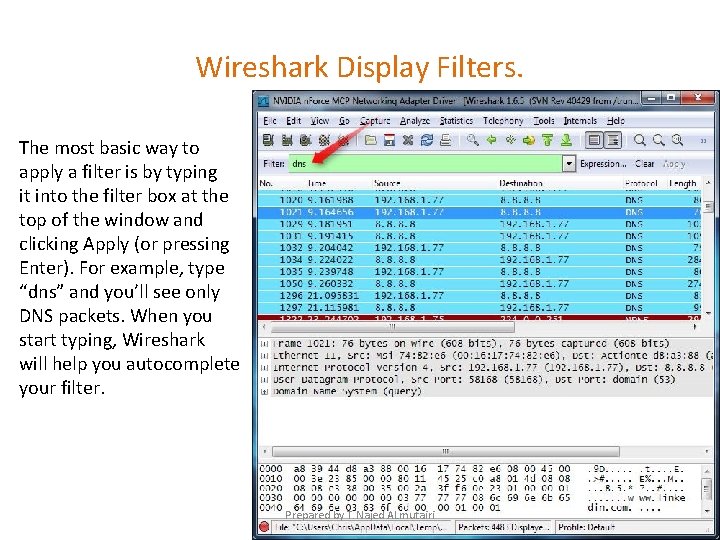Zoom out of packet text
The width and height of the screenshot is (720, 540).
tap(658, 140)
